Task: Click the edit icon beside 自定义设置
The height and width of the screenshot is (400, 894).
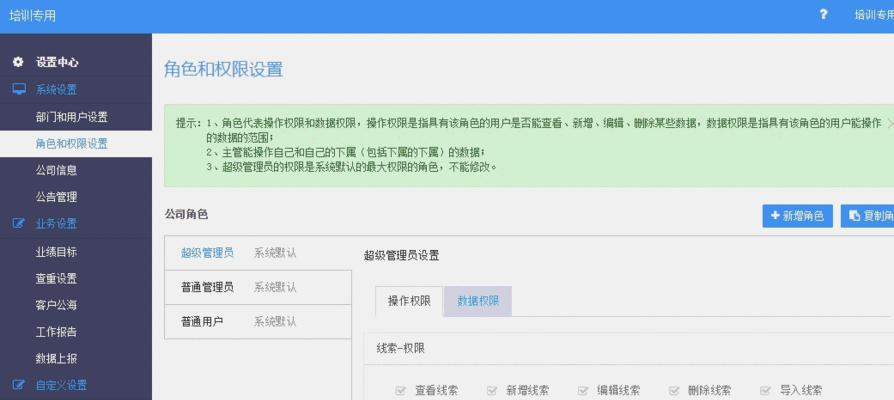Action: [19, 385]
